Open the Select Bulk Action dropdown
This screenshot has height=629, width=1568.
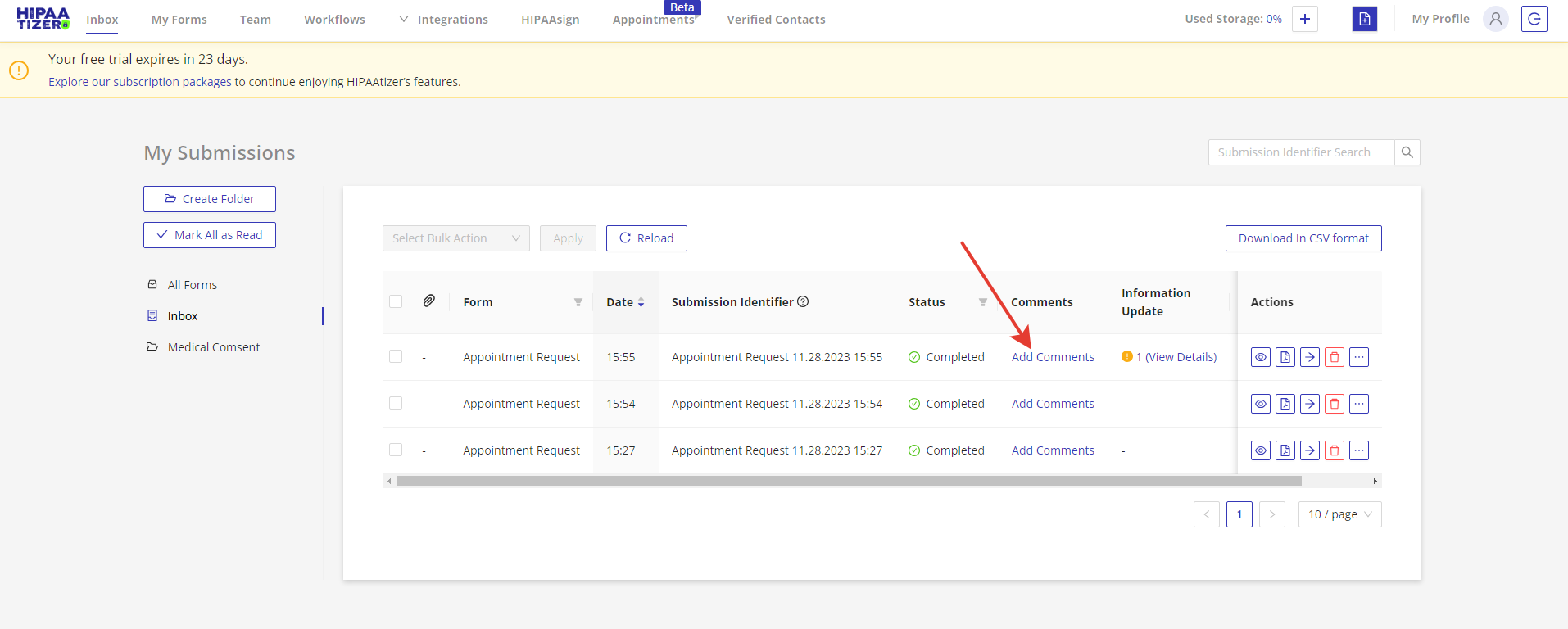[x=455, y=238]
